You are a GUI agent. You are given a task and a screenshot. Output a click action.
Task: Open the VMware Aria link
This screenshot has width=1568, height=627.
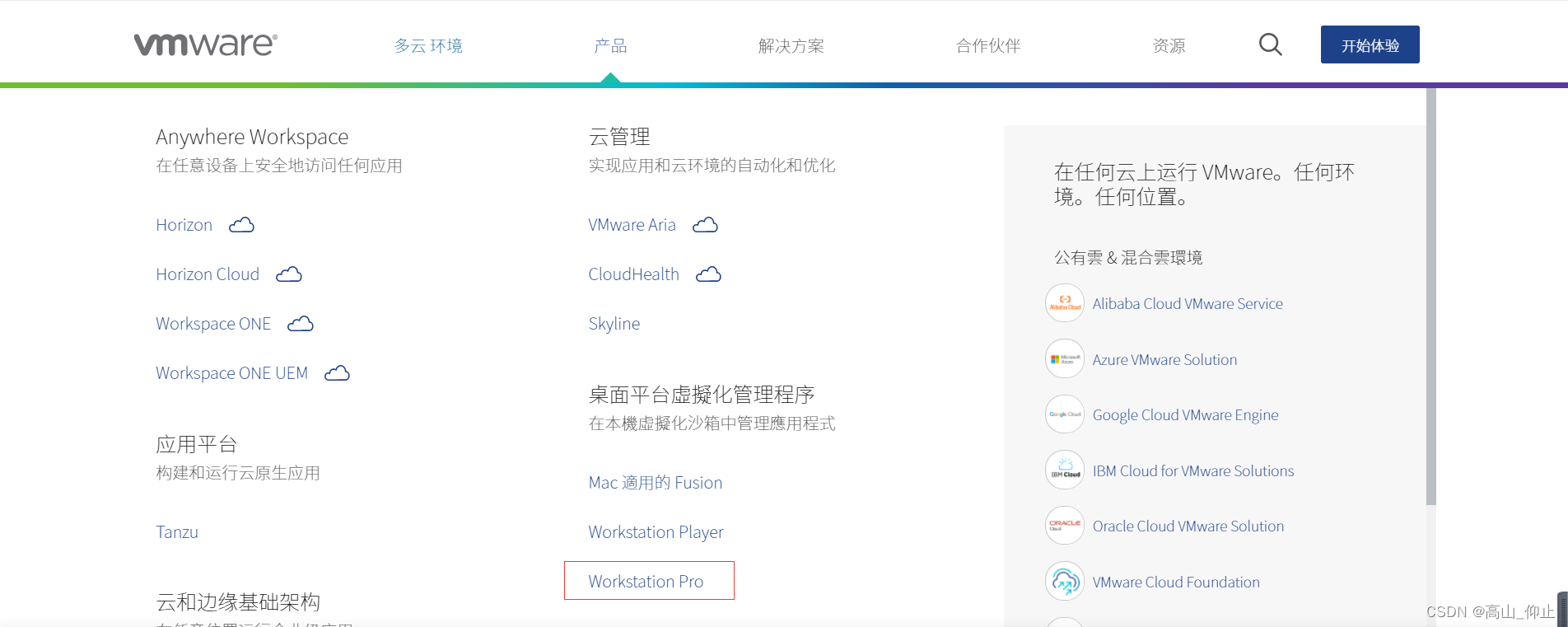coord(632,225)
